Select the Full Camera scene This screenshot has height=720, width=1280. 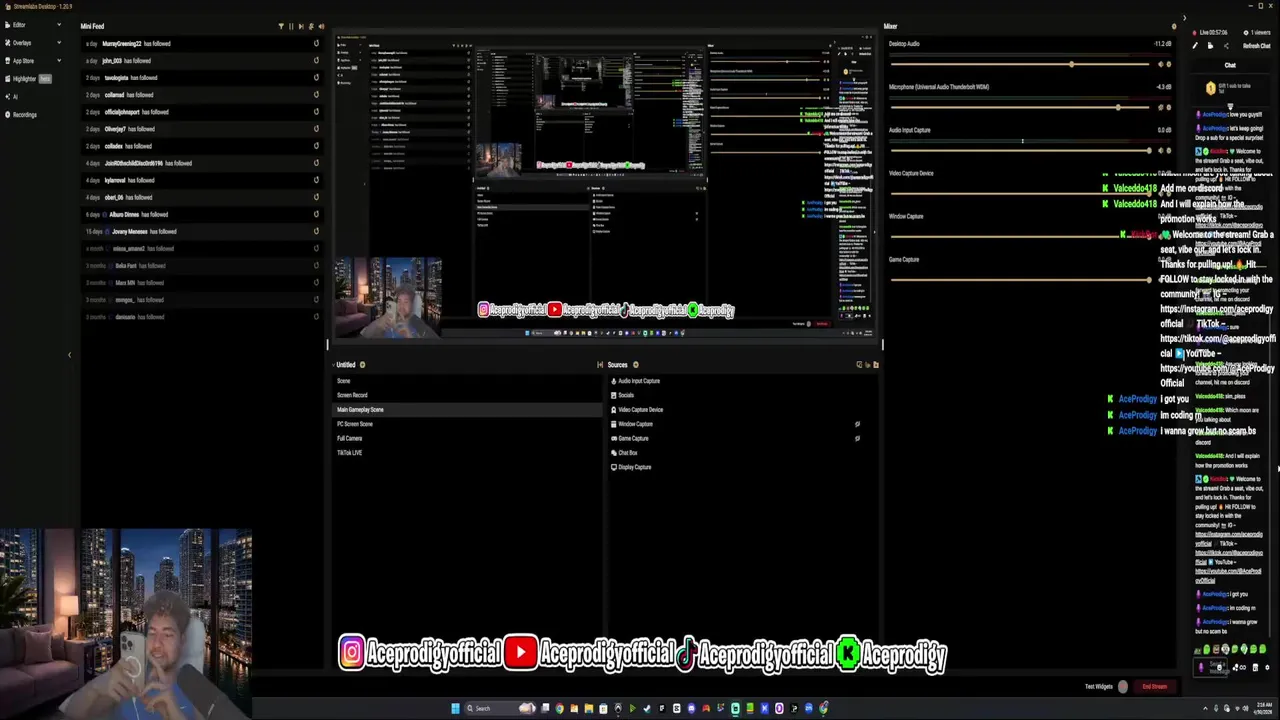pyautogui.click(x=466, y=438)
